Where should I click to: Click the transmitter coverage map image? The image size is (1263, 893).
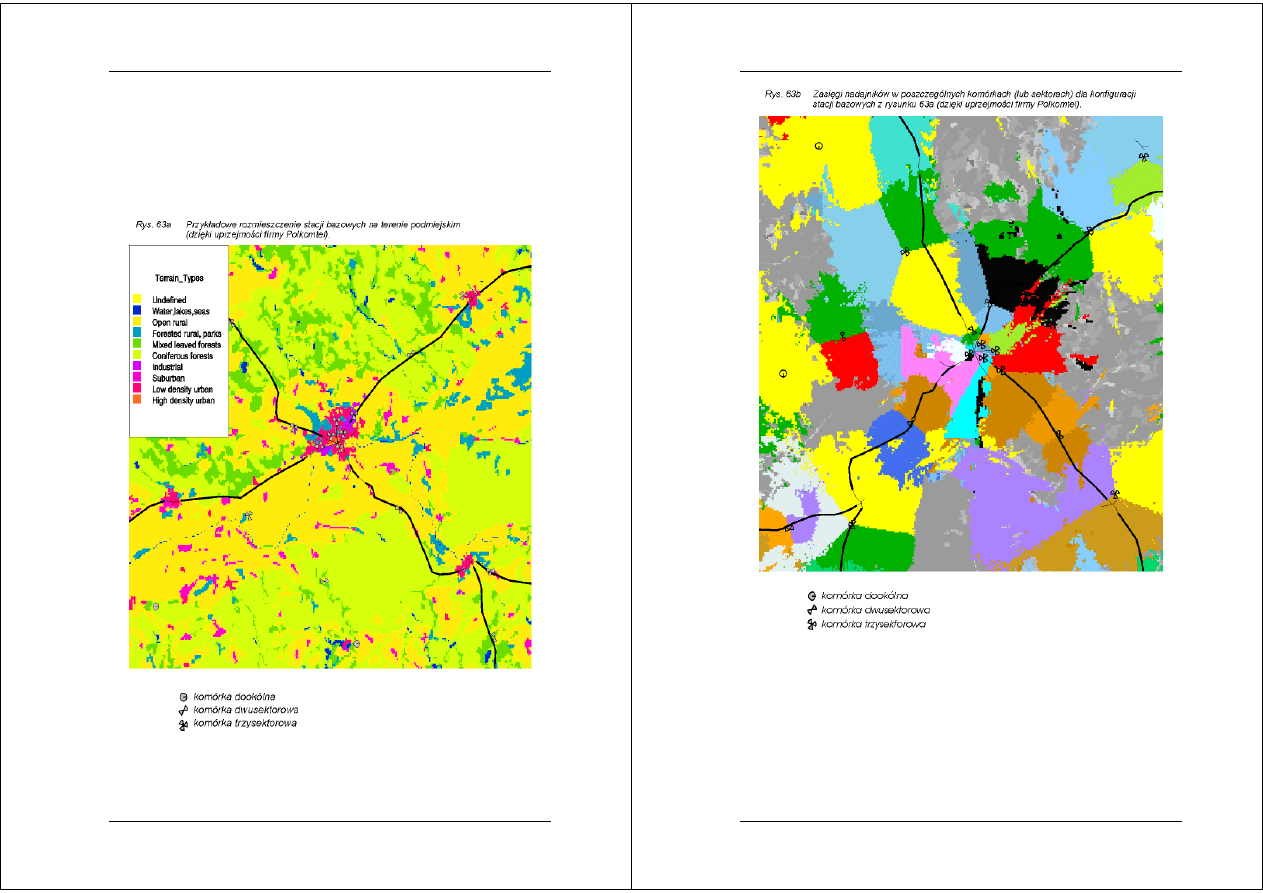(961, 344)
